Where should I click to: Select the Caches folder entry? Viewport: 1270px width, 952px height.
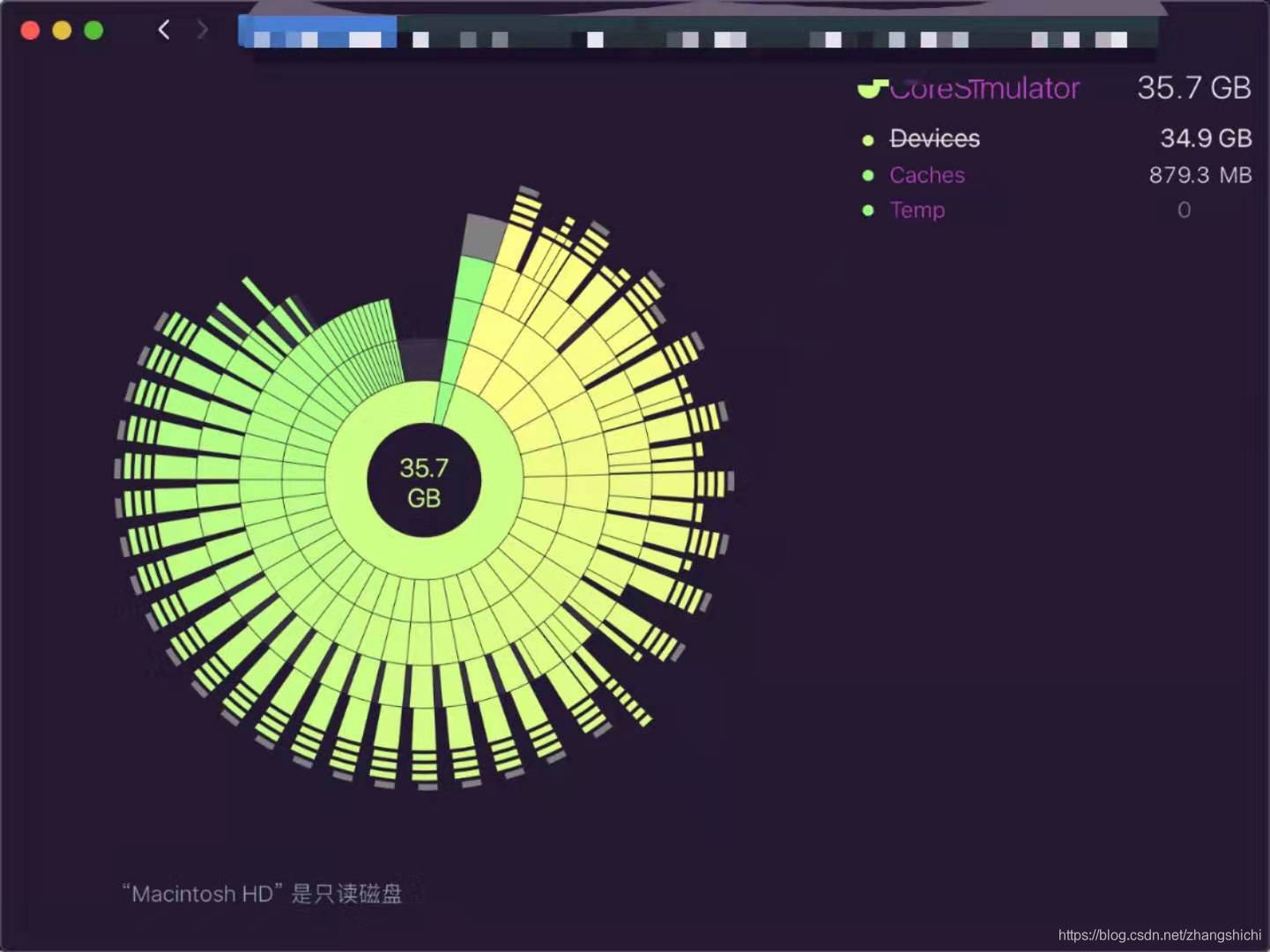click(x=927, y=175)
